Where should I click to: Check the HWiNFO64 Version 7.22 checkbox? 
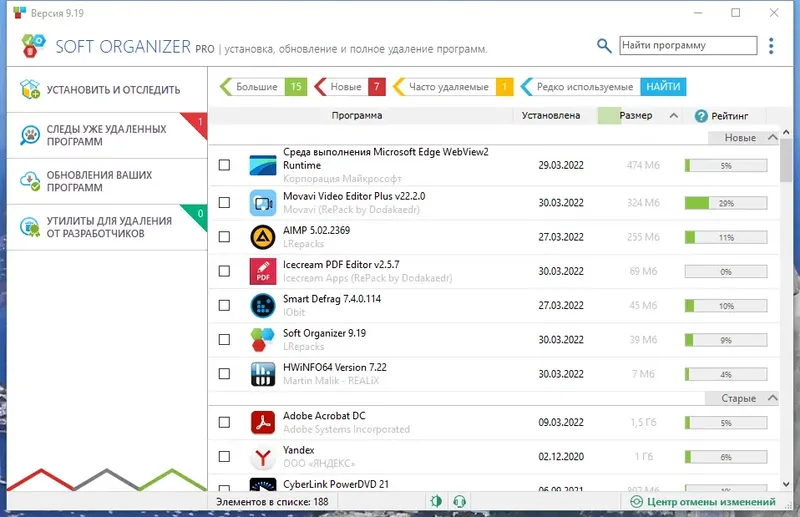click(224, 374)
